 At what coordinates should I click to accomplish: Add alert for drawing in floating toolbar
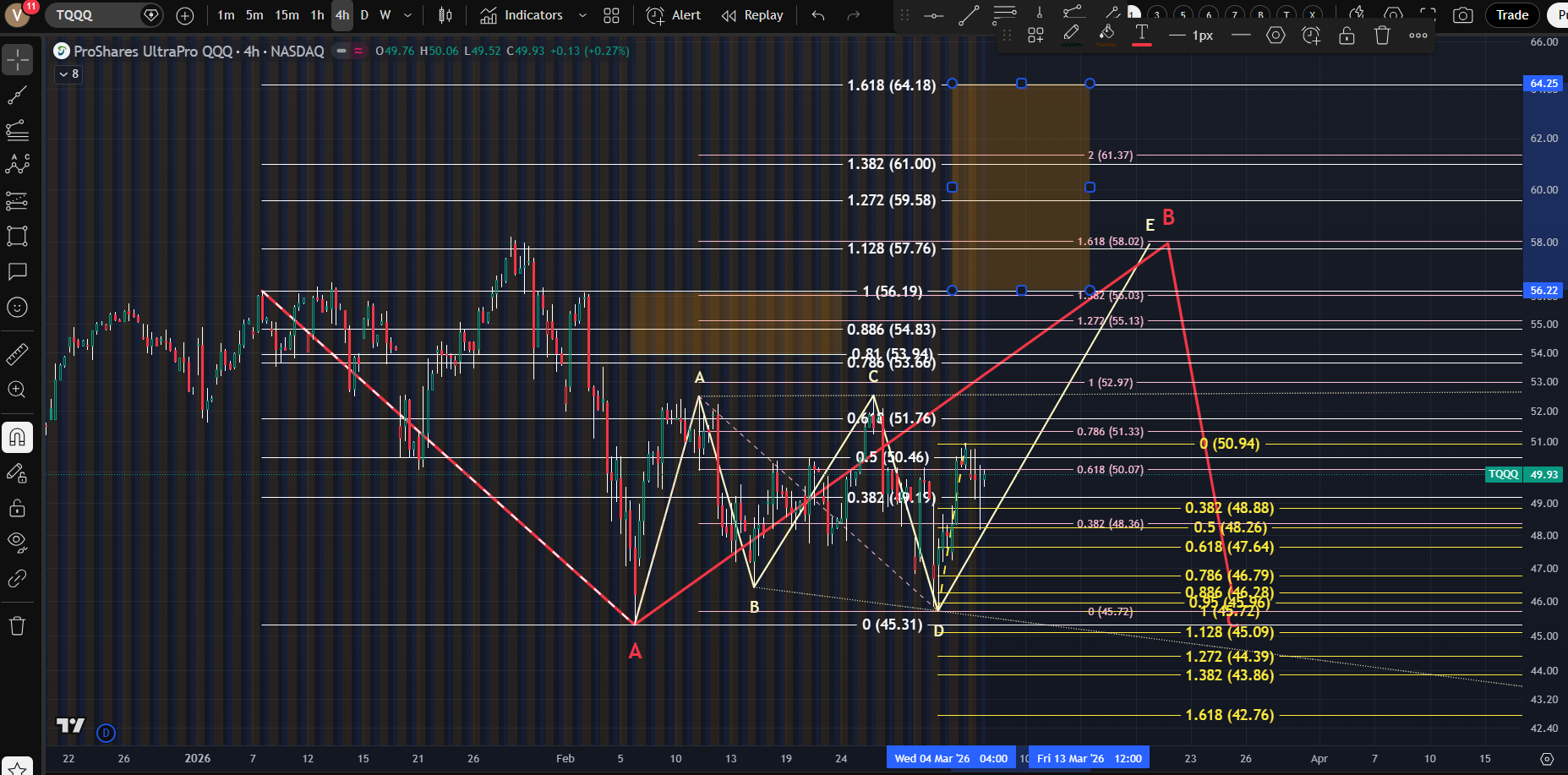[x=1311, y=35]
